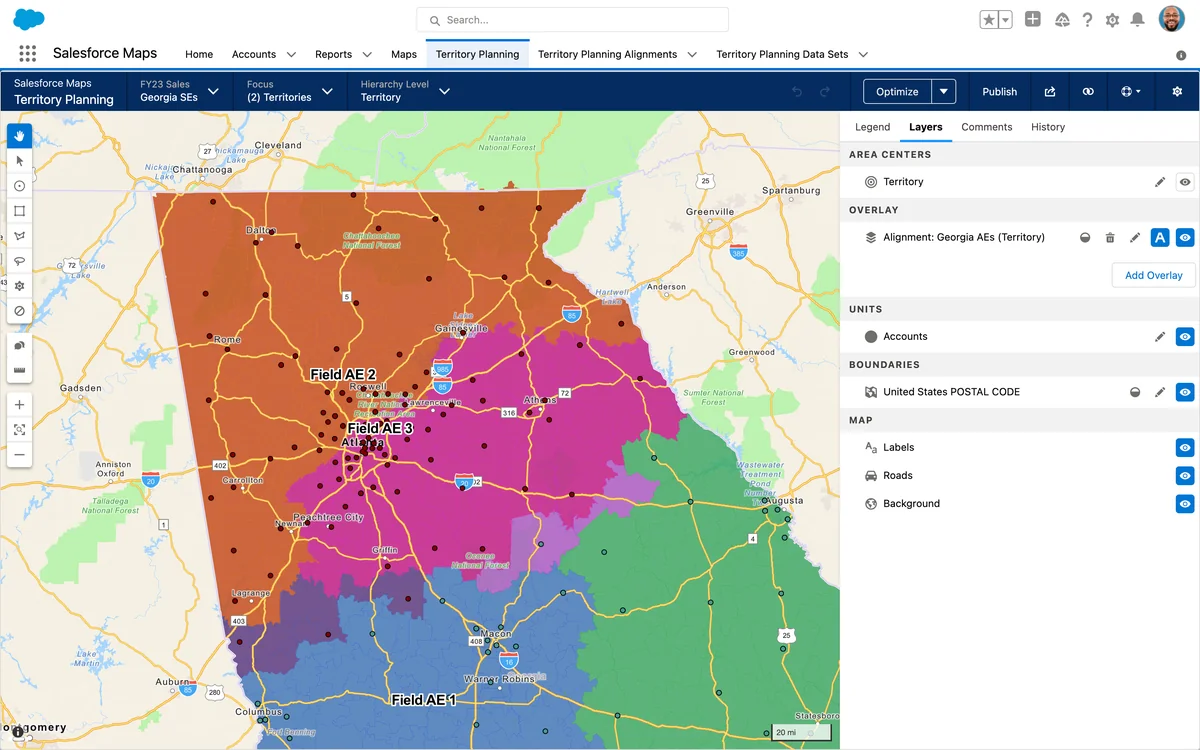Image resolution: width=1200 pixels, height=750 pixels.
Task: Choose the rectangle selection tool
Action: tap(20, 211)
